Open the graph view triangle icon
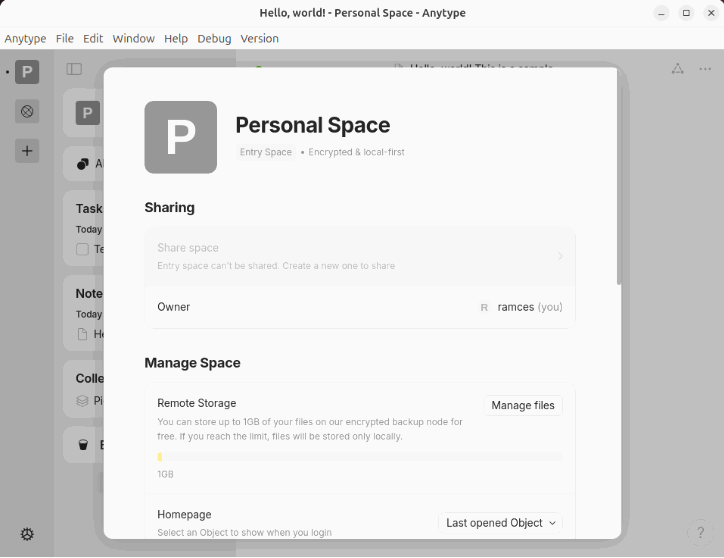Viewport: 724px width, 558px height. tap(677, 69)
